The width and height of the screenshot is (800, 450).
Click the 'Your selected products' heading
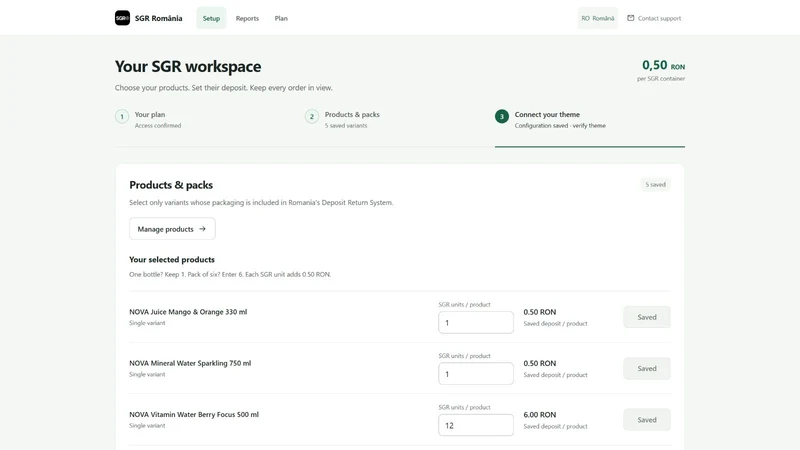pos(172,259)
